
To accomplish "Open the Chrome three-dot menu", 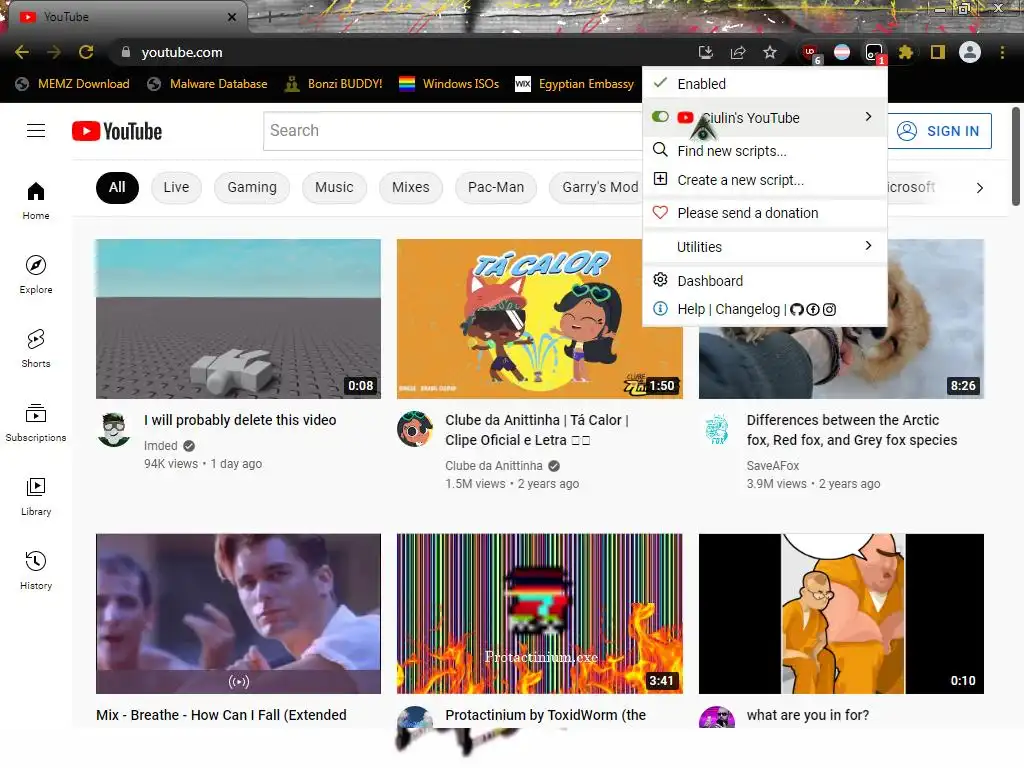I will coord(1002,52).
